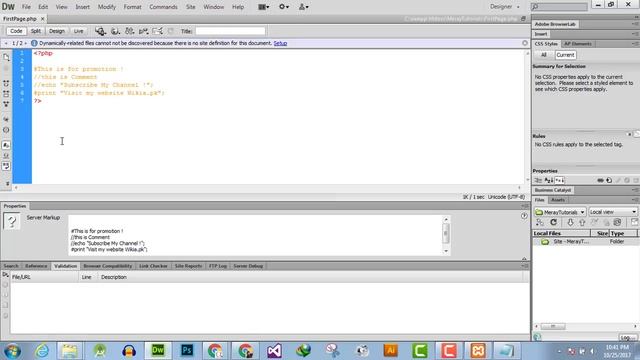Click Show List View Az icon
The width and height of the screenshot is (640, 360).
point(549,180)
